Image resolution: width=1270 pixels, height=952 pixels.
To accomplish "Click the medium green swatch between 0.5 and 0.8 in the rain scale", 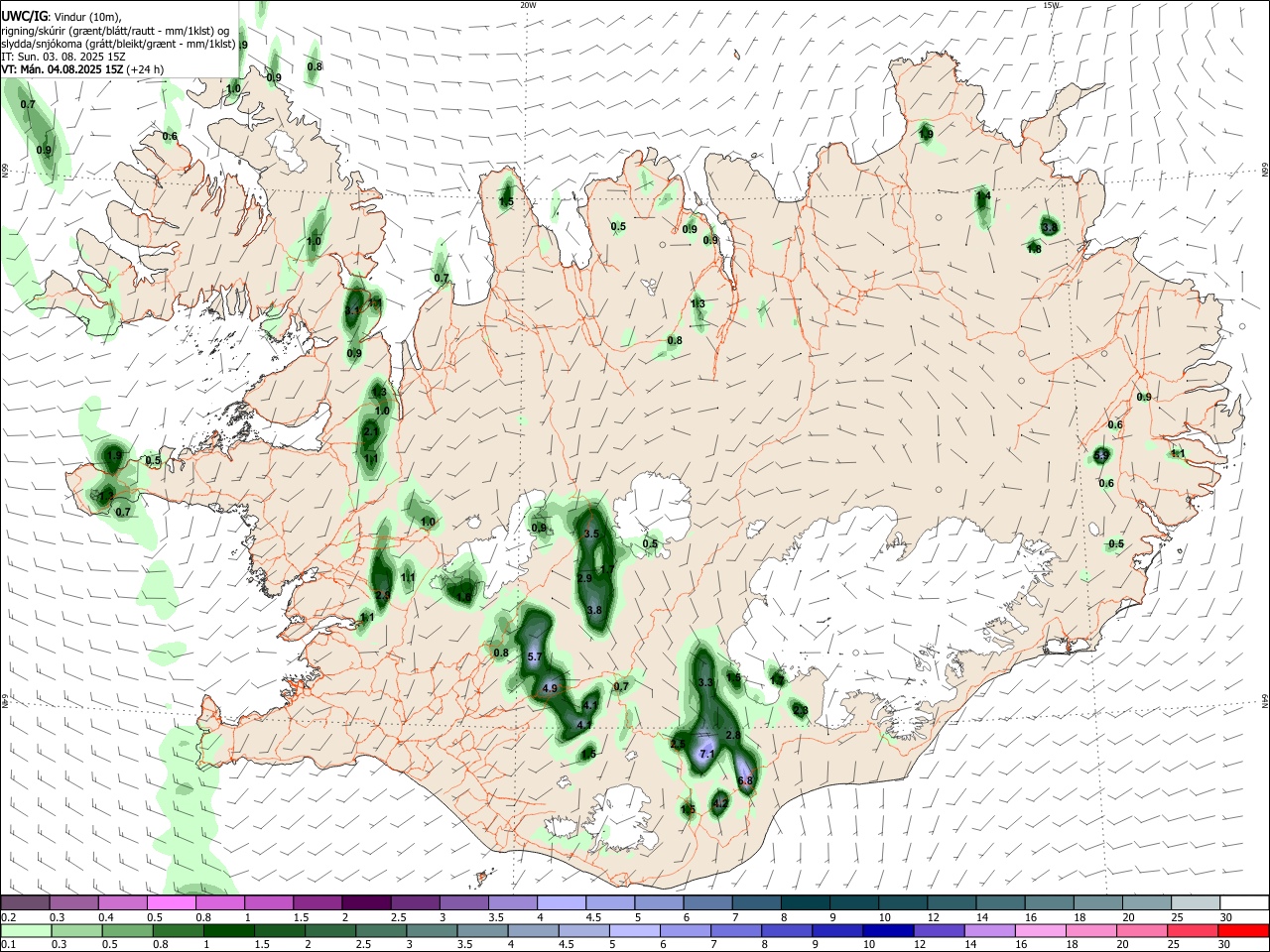I will (127, 930).
